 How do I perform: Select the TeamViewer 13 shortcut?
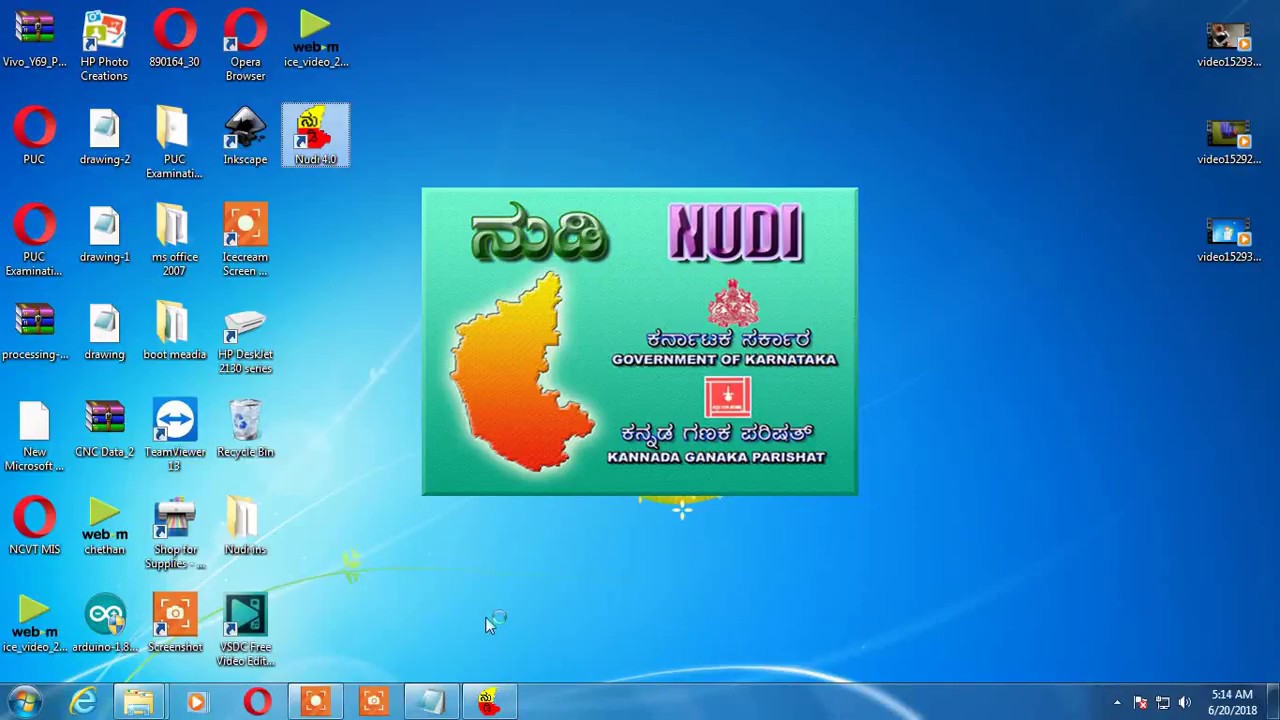(x=175, y=435)
